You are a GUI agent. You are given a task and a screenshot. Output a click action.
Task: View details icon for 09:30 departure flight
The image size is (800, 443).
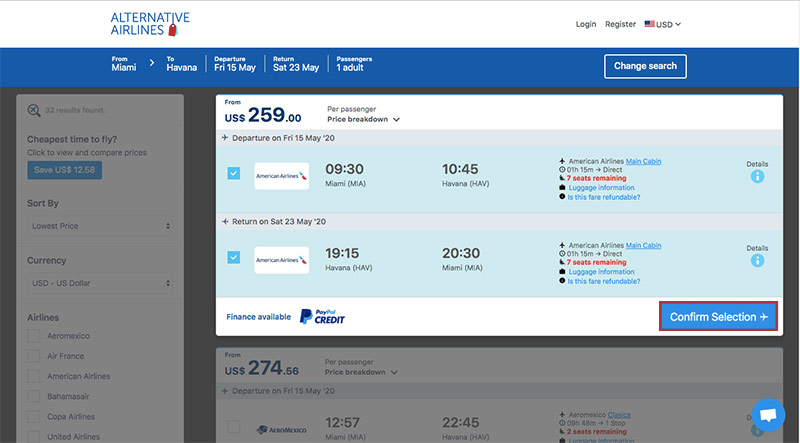point(757,177)
